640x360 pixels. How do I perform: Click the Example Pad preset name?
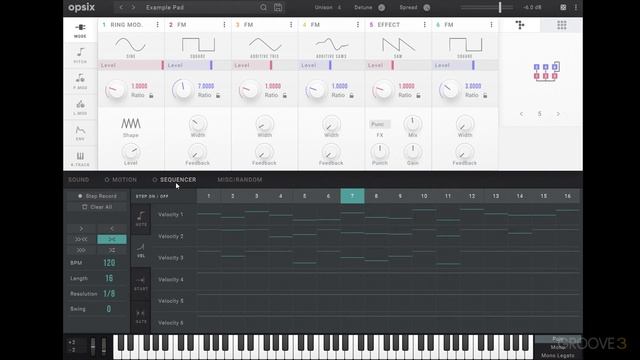click(x=165, y=7)
